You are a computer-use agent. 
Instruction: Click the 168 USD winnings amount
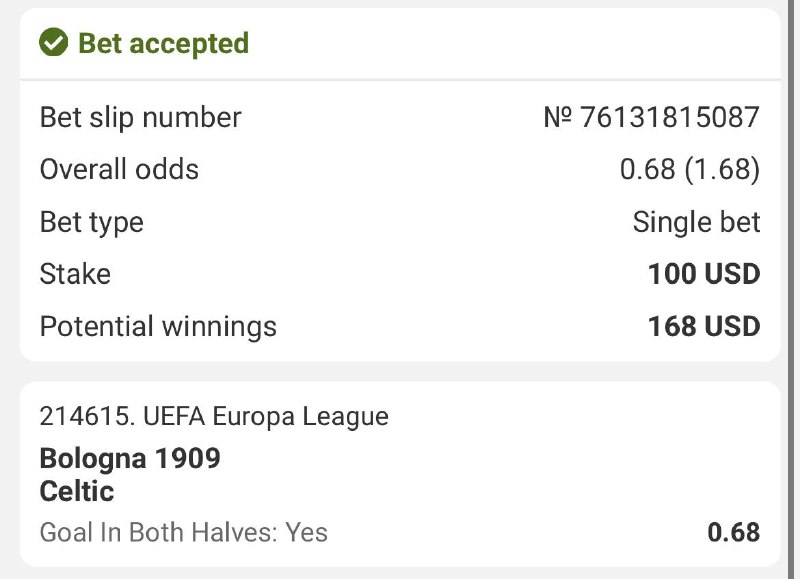click(703, 326)
